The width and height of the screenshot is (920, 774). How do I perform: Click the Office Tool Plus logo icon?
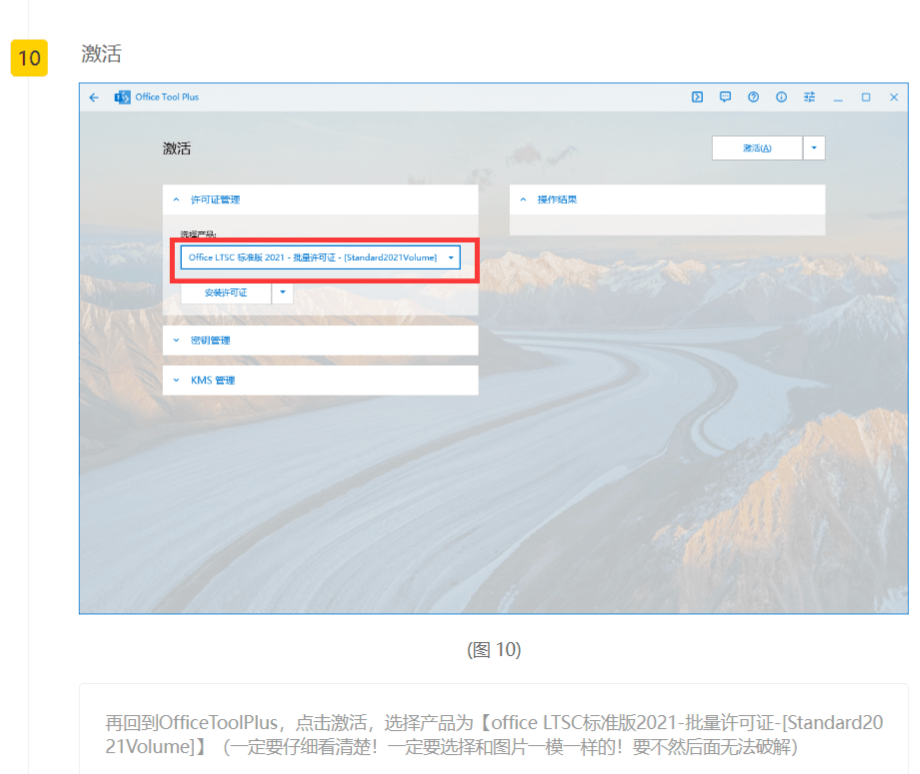coord(123,97)
